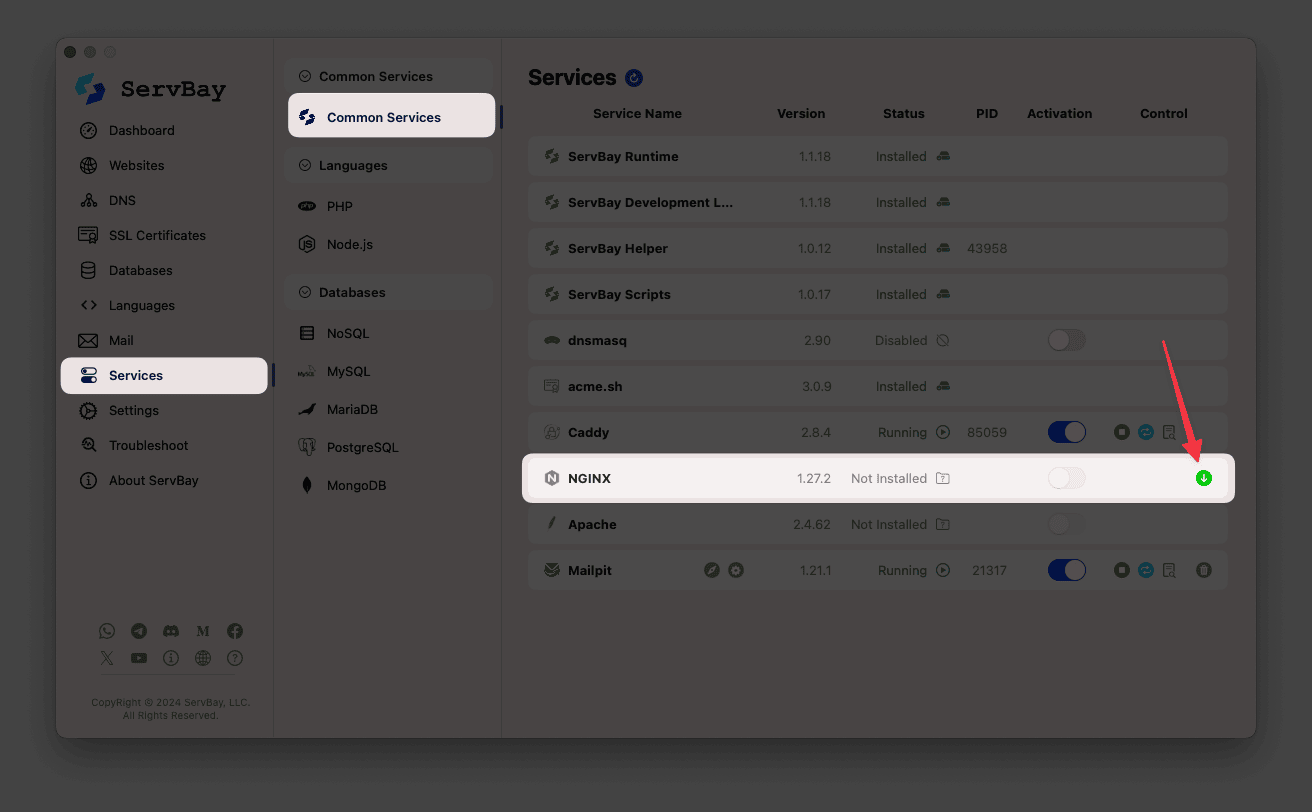Select PostgreSQL in the databases list
This screenshot has height=812, width=1312.
[x=362, y=447]
